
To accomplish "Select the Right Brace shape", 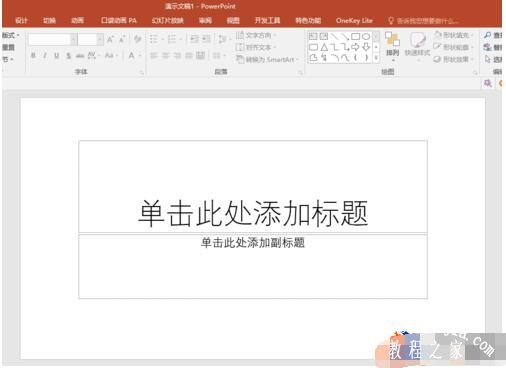I will click(366, 58).
